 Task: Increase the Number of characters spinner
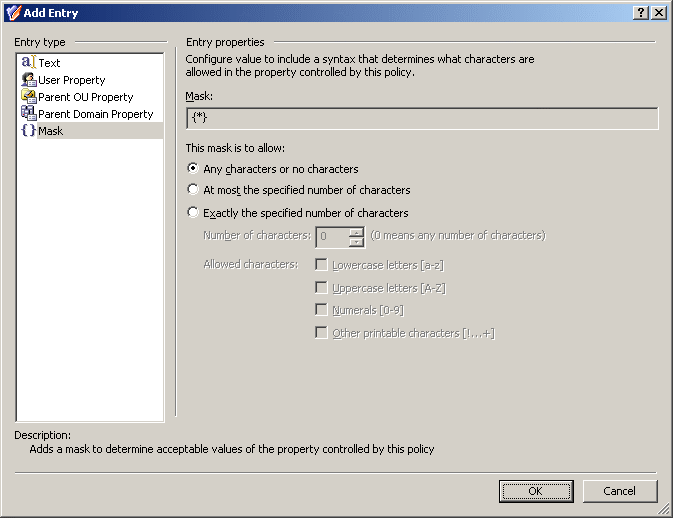click(x=356, y=233)
